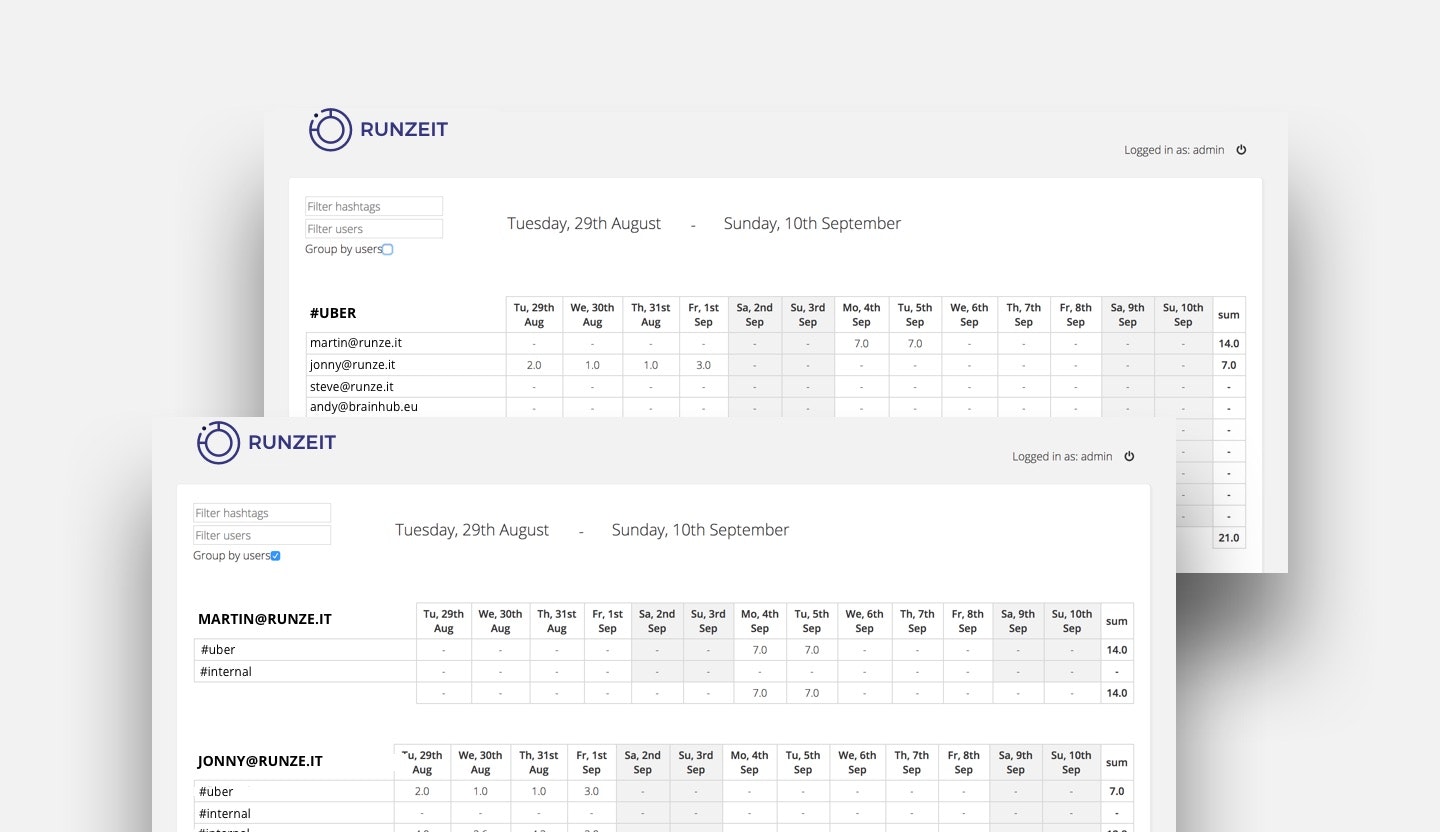
Task: Click the Runzeit logo in the front window
Action: tap(266, 442)
